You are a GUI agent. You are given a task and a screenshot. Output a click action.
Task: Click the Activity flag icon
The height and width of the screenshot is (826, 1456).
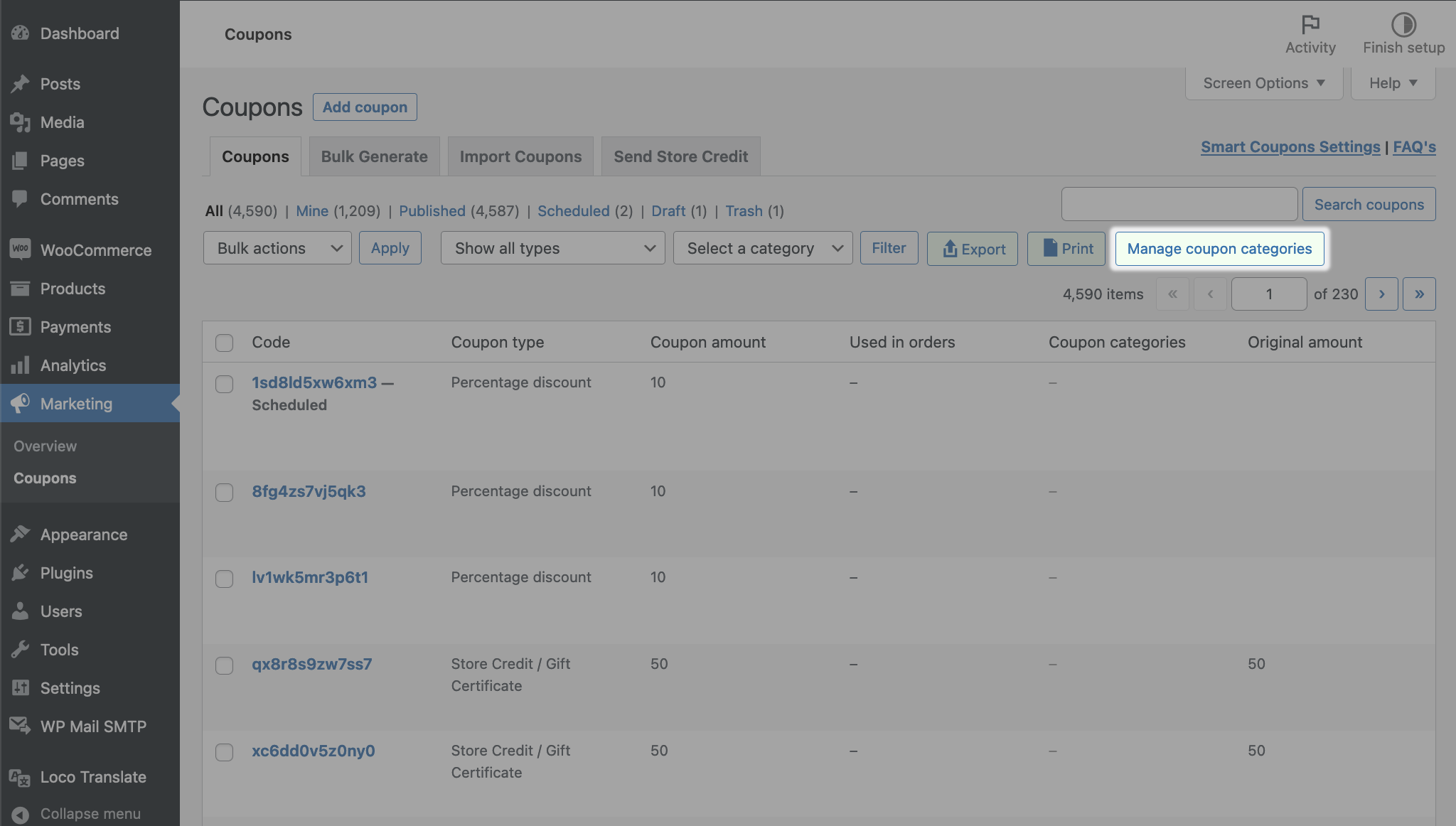click(x=1310, y=23)
